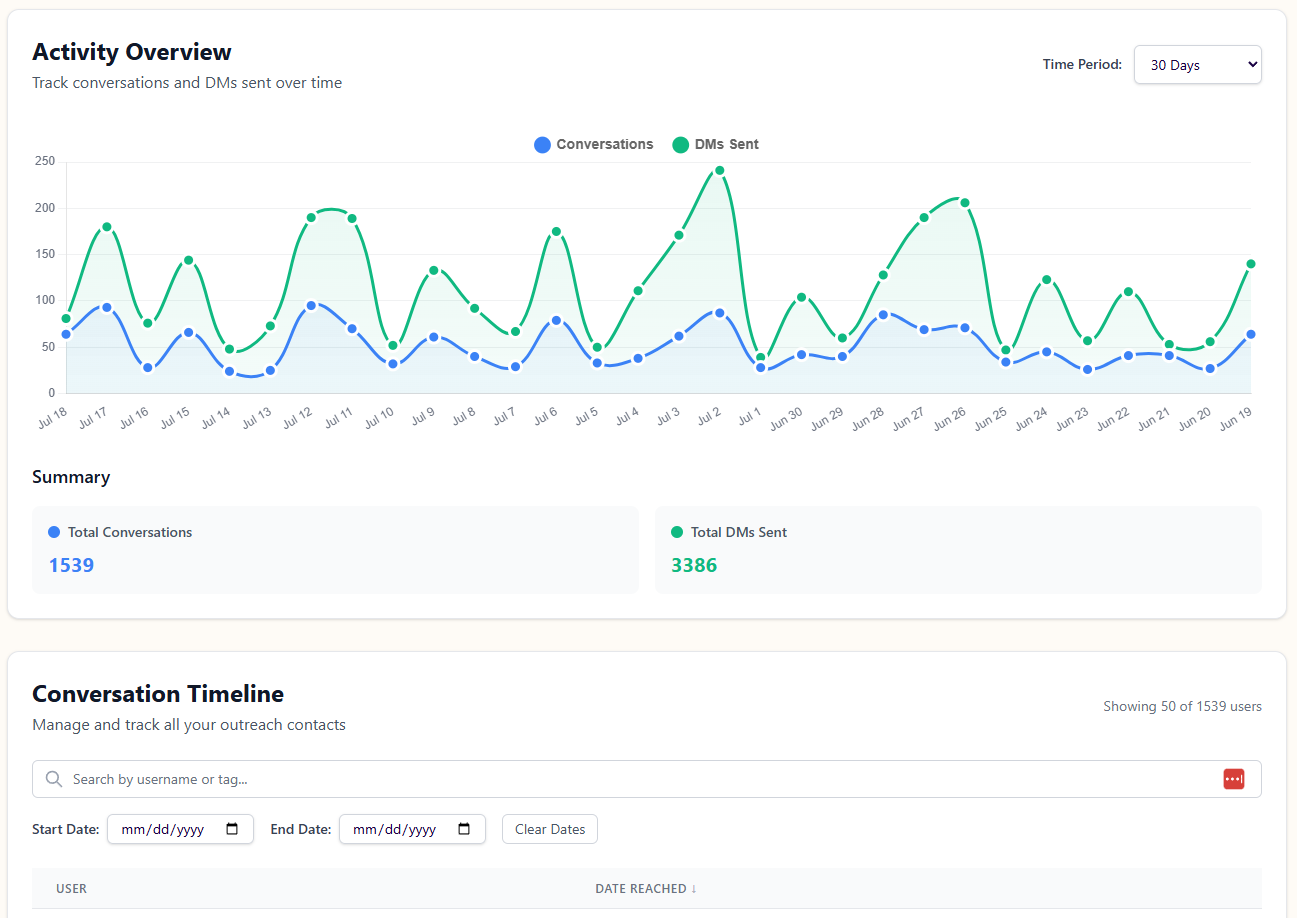The image size is (1297, 918).
Task: Select the Jul 2 peak DMs Sent point
Action: (718, 171)
